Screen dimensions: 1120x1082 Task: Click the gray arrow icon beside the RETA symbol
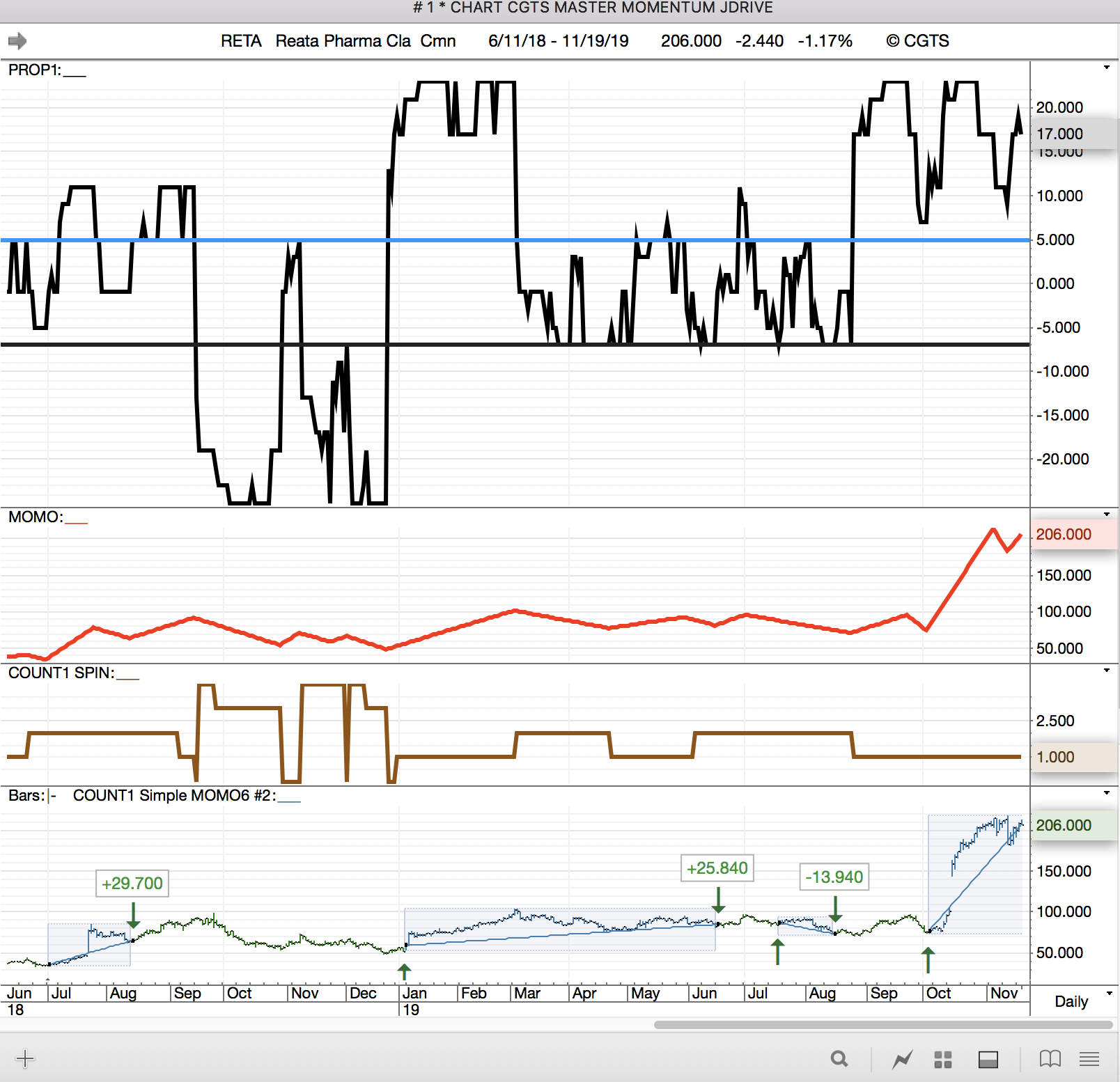tap(17, 41)
